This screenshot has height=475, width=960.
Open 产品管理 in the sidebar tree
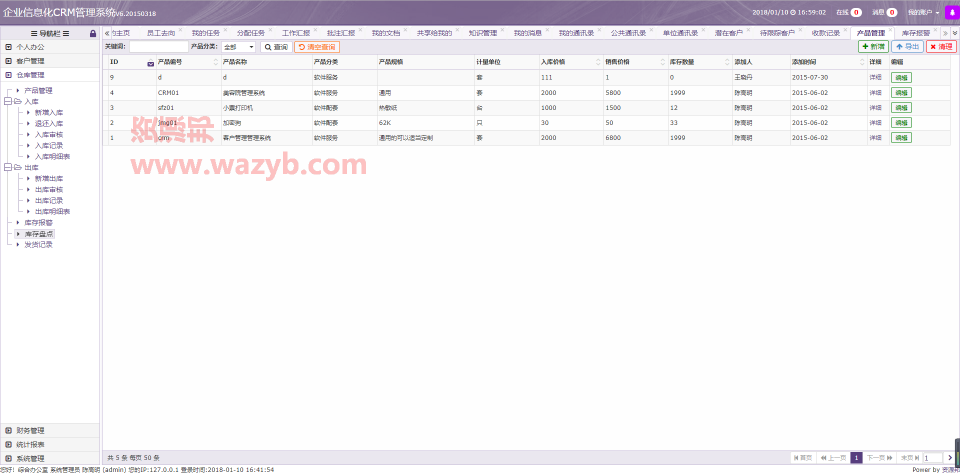tap(39, 91)
